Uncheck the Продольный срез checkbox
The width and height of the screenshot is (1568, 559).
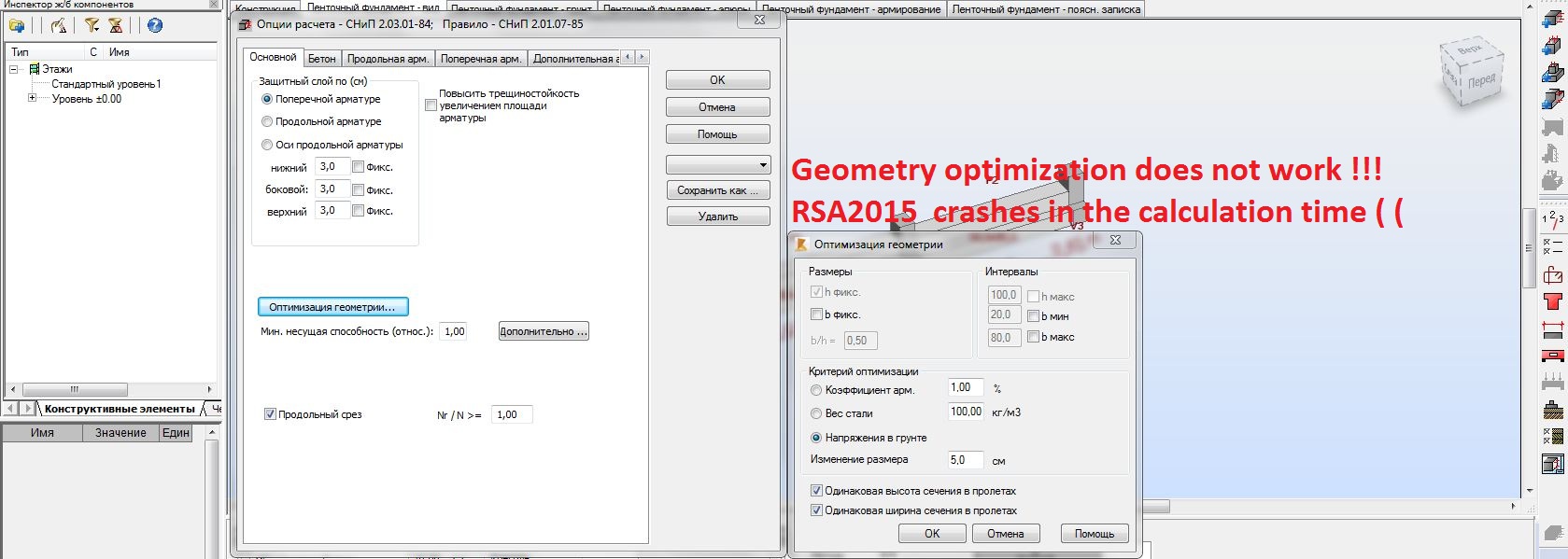270,414
